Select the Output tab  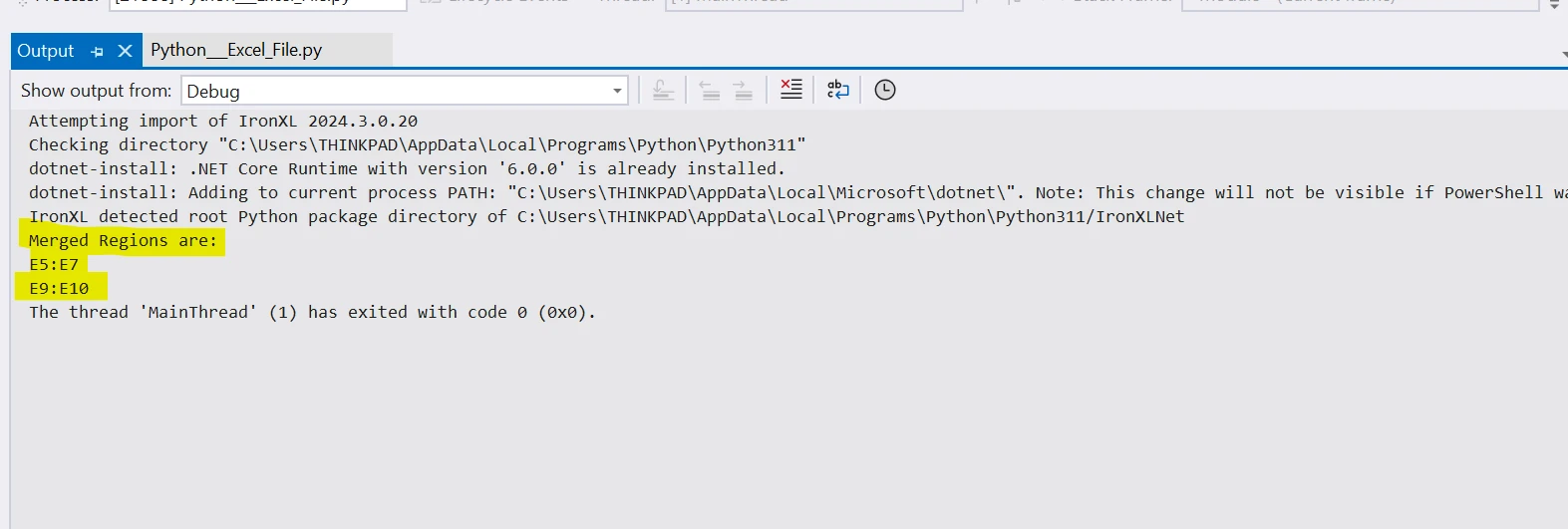click(x=46, y=51)
